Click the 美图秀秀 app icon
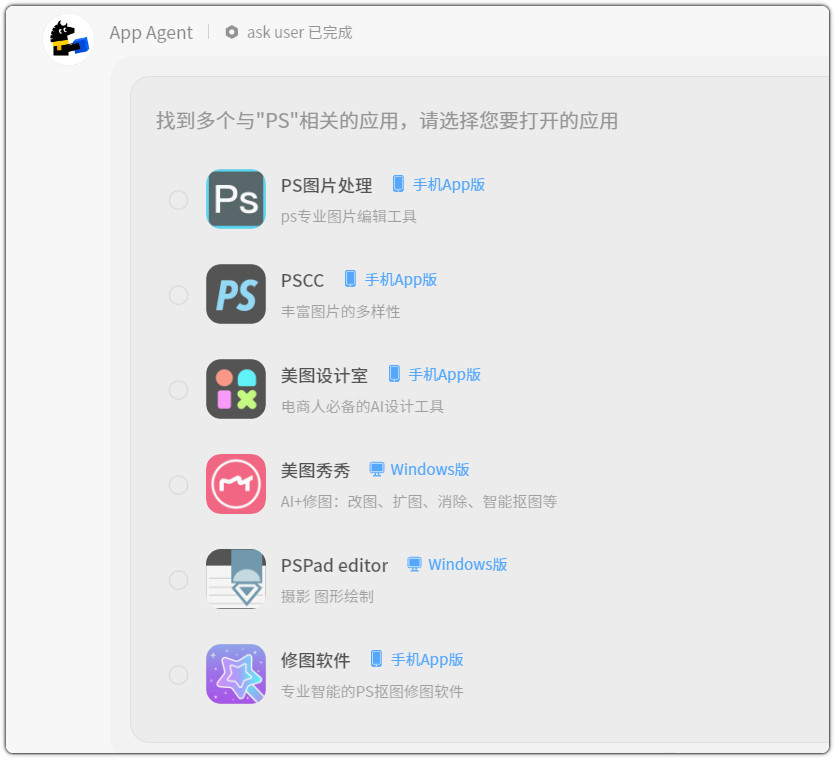This screenshot has width=835, height=759. [x=236, y=484]
